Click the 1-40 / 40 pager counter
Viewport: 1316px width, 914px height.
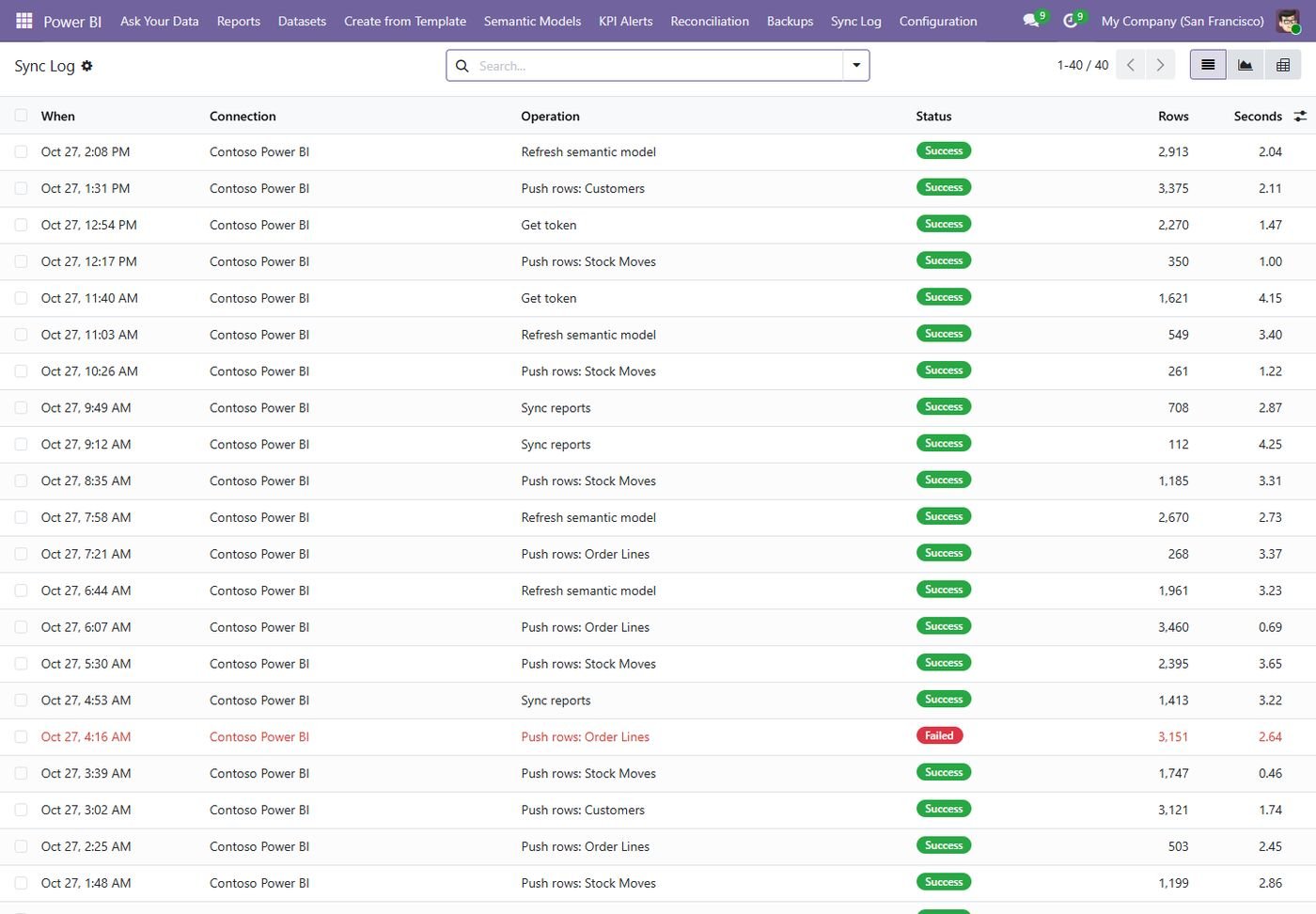[1083, 65]
